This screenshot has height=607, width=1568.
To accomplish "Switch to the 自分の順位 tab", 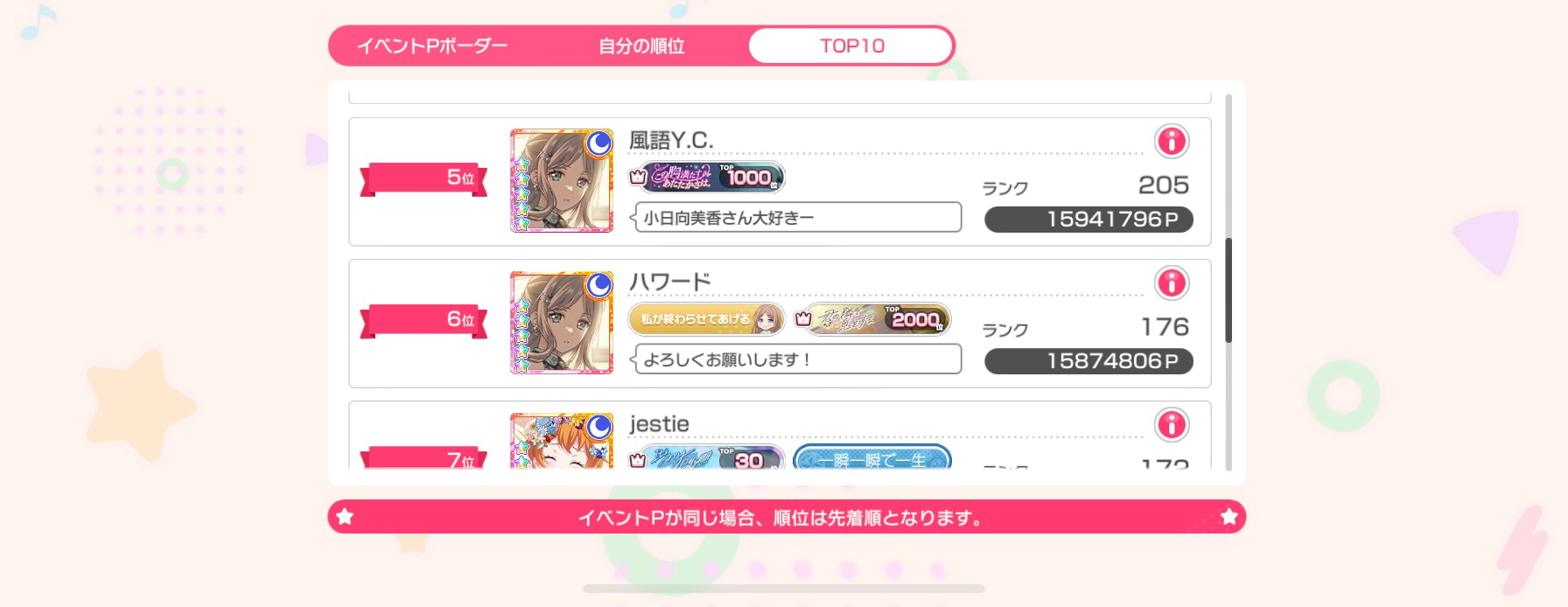I will click(641, 45).
